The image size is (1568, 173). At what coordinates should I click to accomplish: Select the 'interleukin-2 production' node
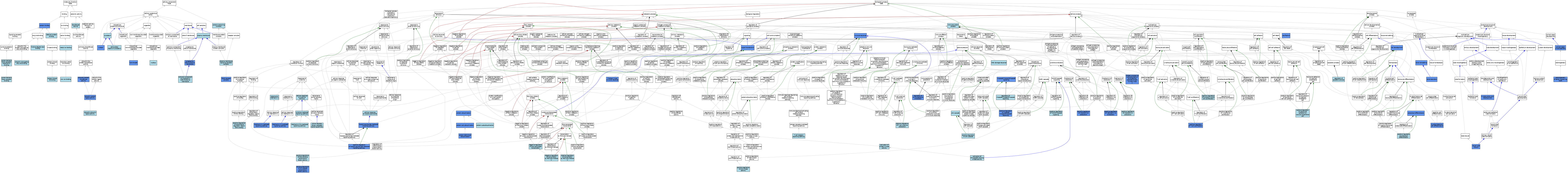point(1119,79)
